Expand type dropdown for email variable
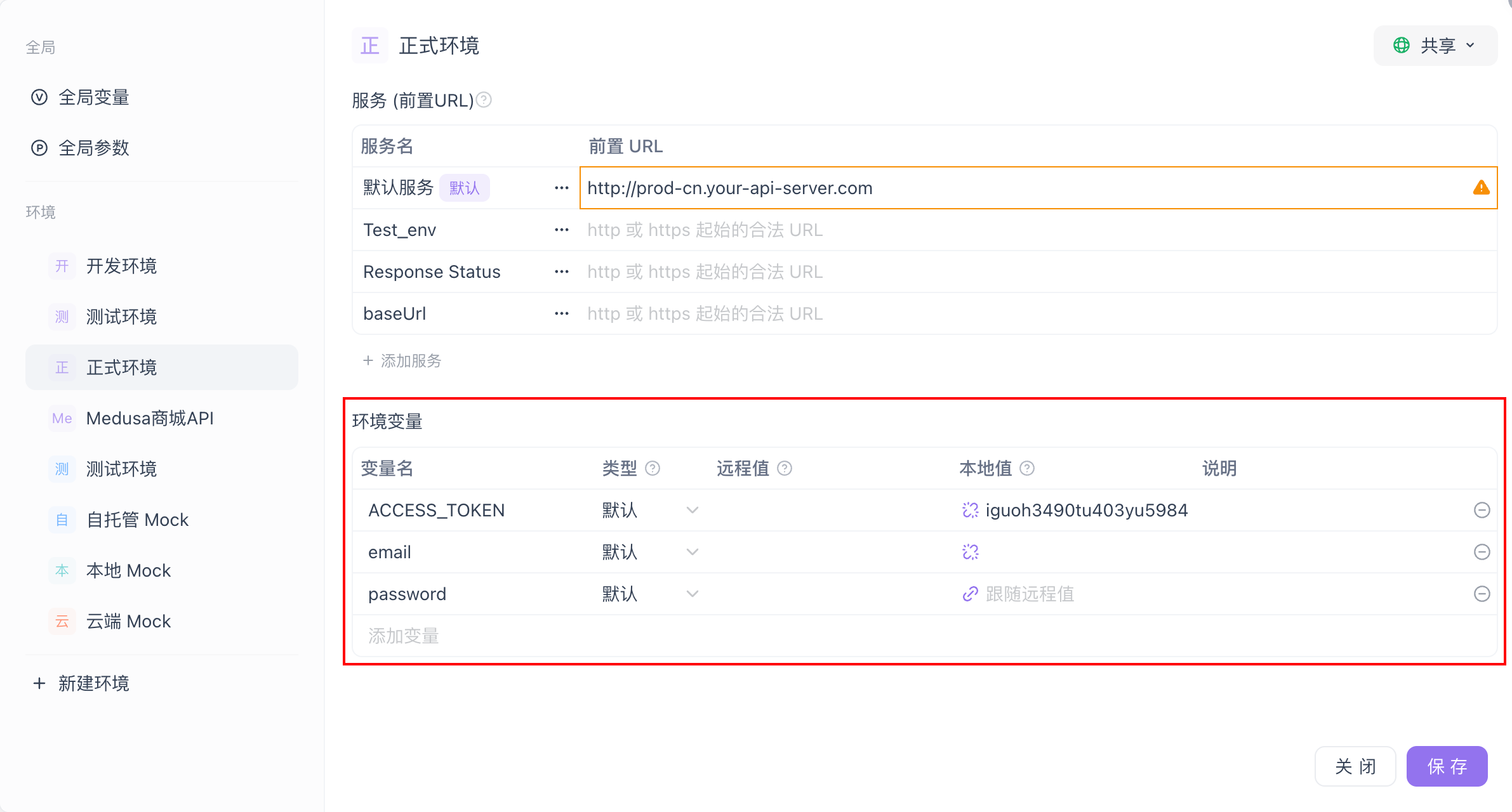The height and width of the screenshot is (812, 1512). pyautogui.click(x=692, y=552)
